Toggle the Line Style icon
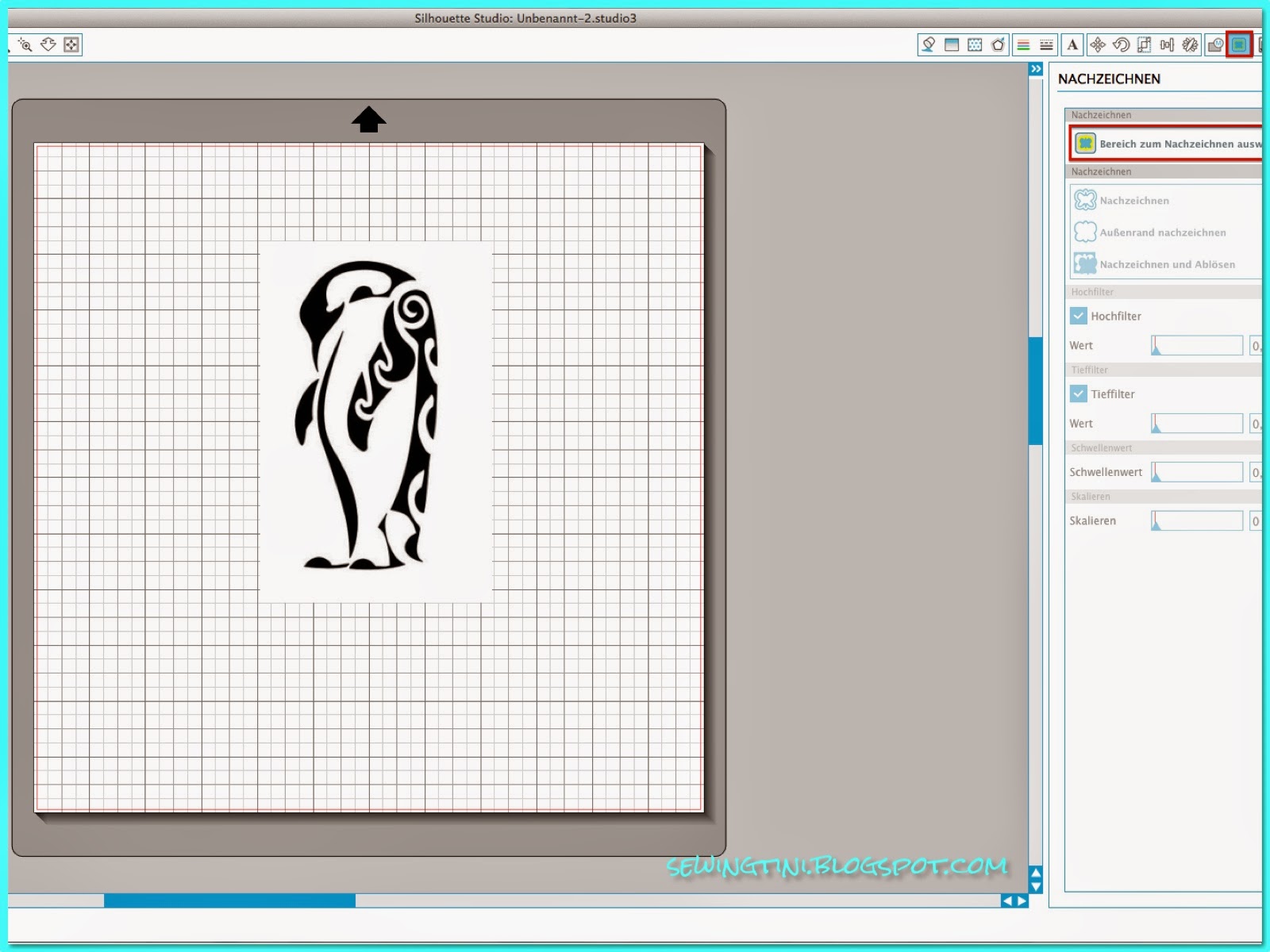 pyautogui.click(x=1045, y=45)
